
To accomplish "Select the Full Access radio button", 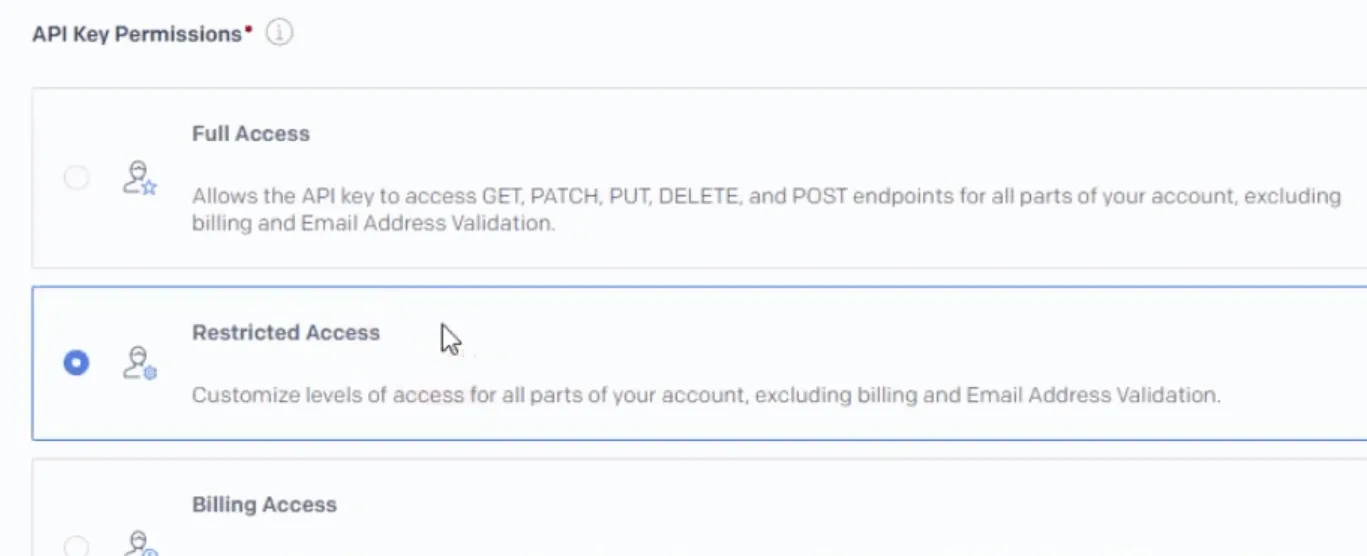I will pyautogui.click(x=76, y=178).
